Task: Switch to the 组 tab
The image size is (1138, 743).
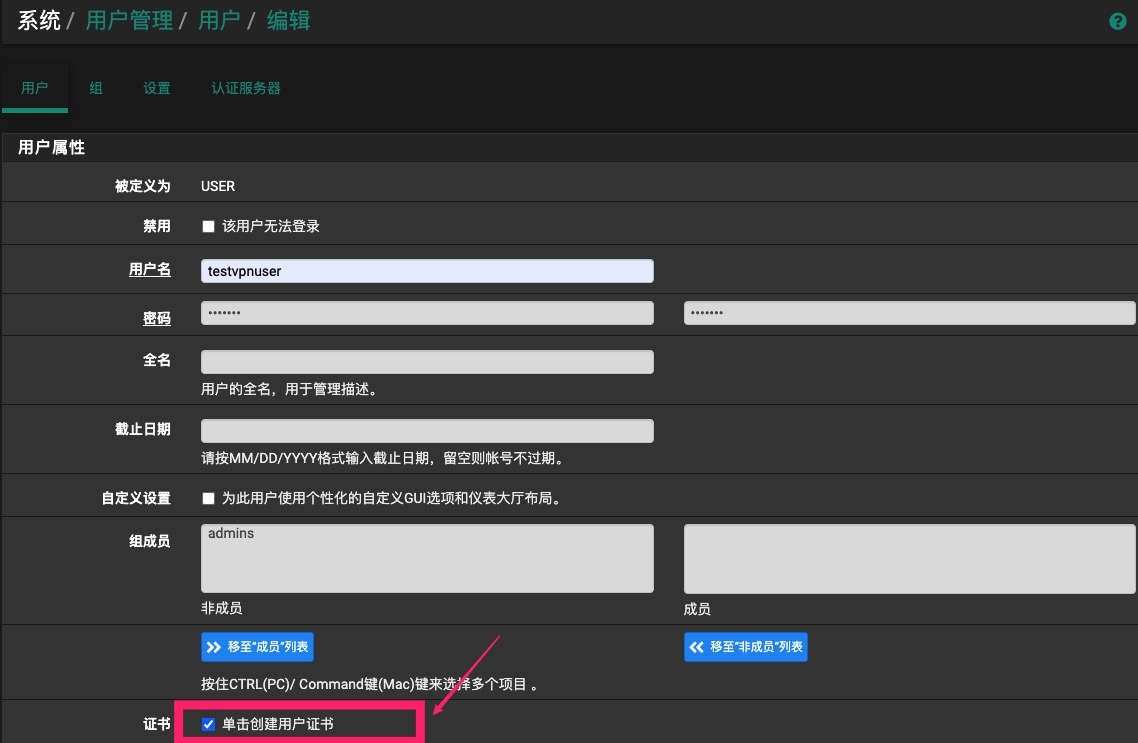Action: click(x=96, y=88)
